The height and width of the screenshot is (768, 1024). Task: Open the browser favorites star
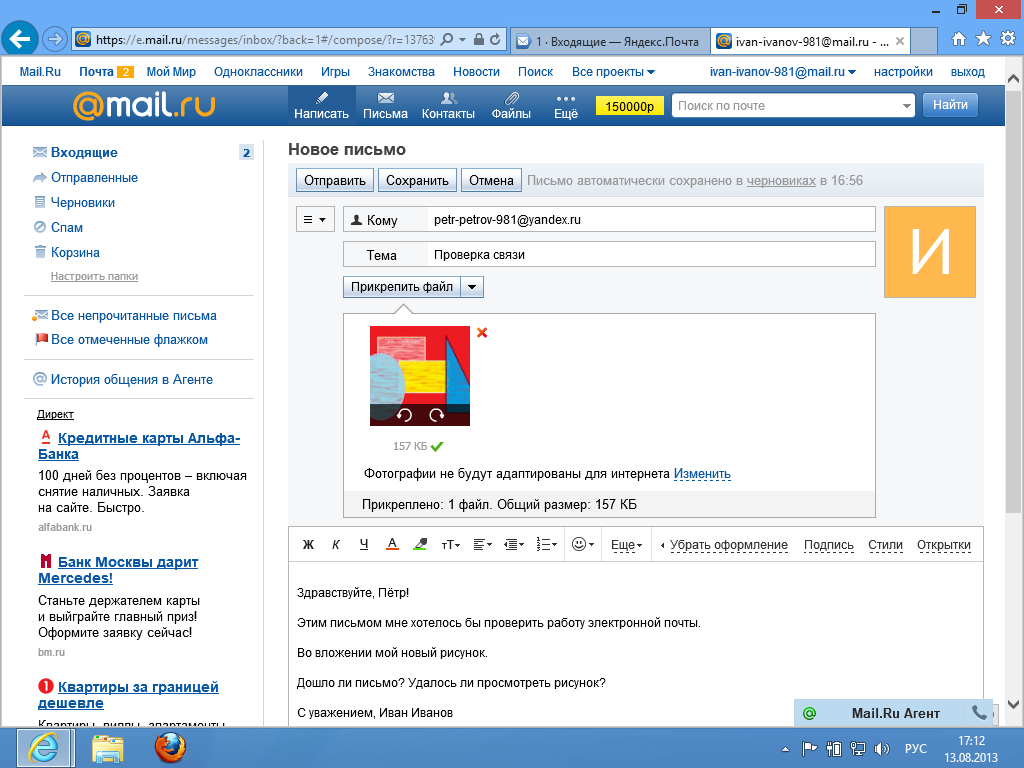pyautogui.click(x=983, y=39)
